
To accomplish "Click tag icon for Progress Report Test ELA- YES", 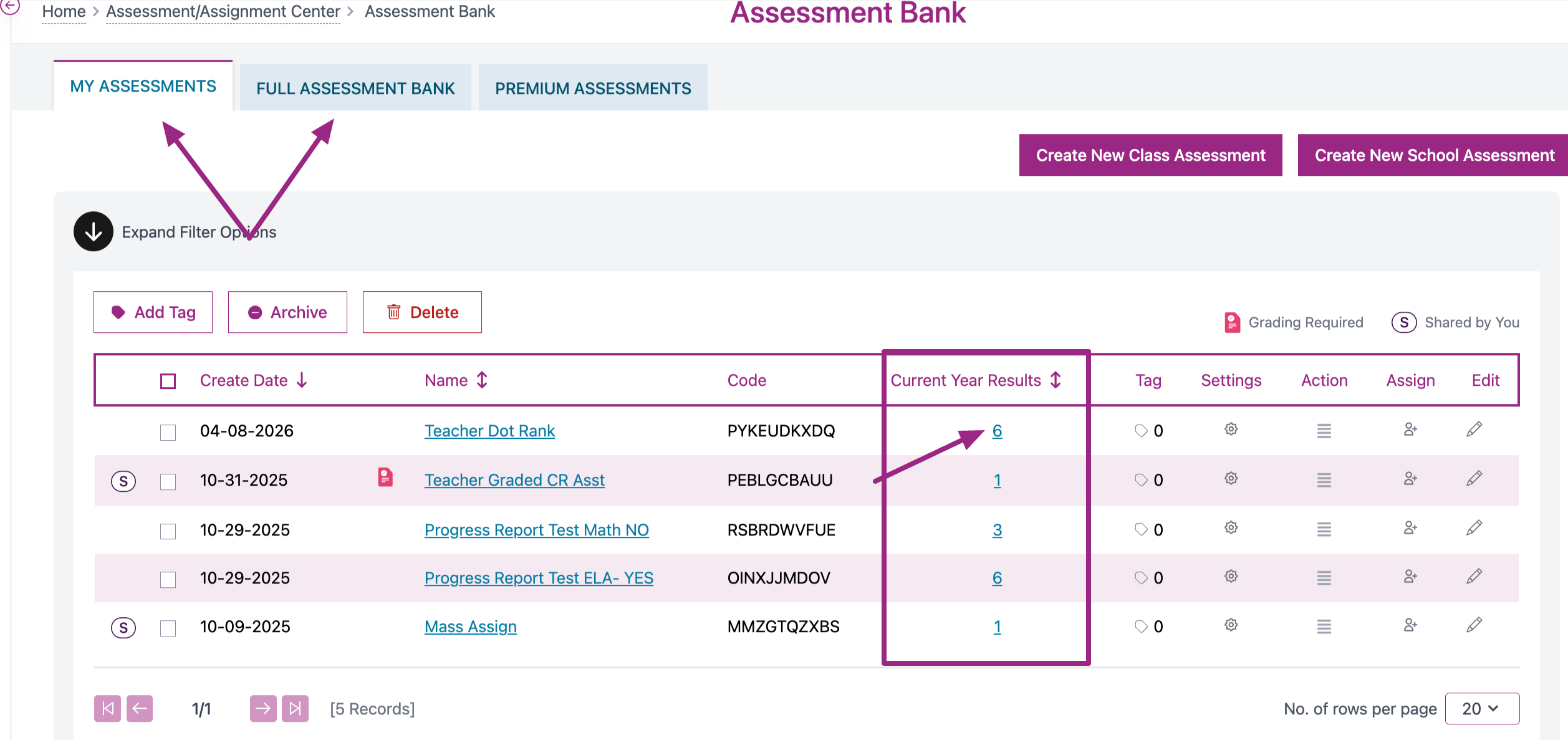I will 1141,578.
